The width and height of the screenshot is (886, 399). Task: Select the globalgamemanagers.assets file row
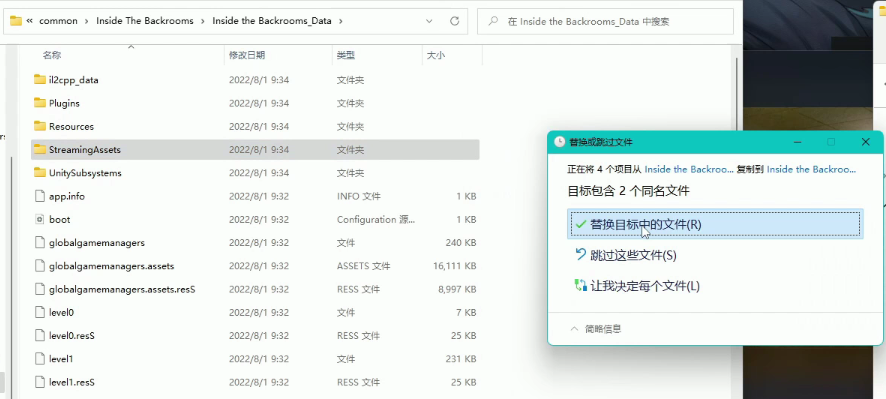point(255,266)
